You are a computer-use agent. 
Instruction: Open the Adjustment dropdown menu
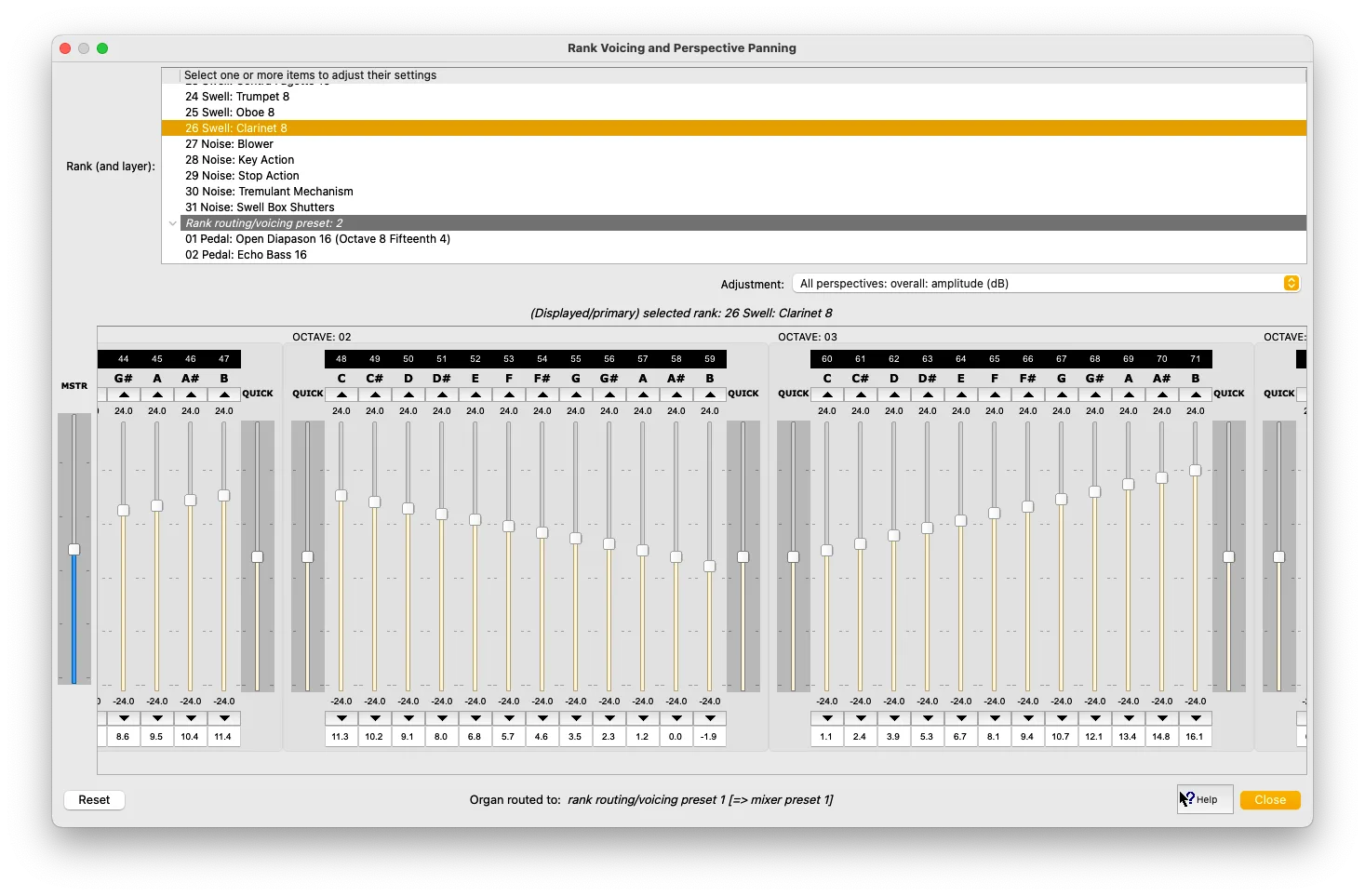pyautogui.click(x=1047, y=284)
